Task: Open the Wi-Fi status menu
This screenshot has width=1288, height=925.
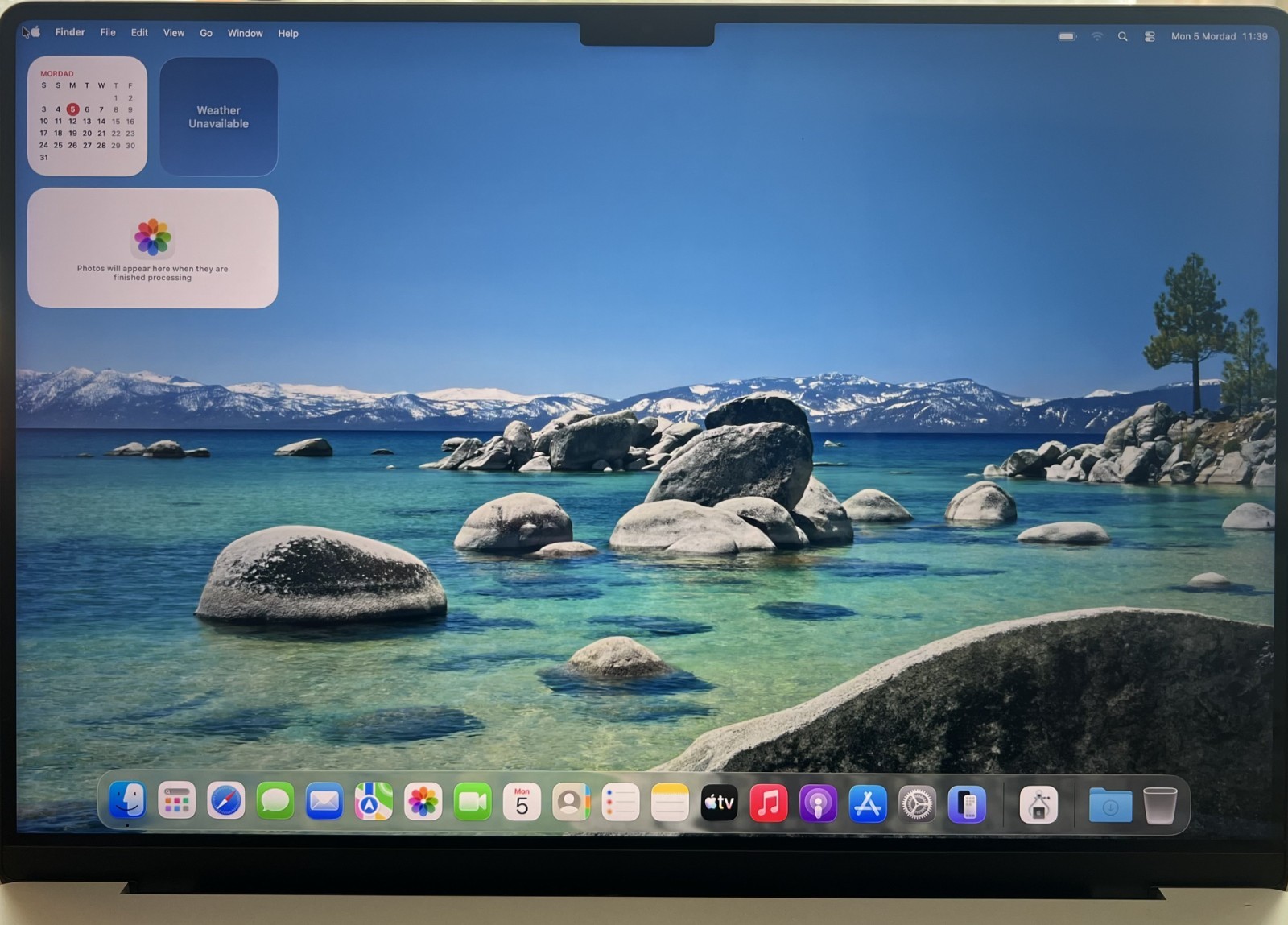Action: click(1096, 36)
